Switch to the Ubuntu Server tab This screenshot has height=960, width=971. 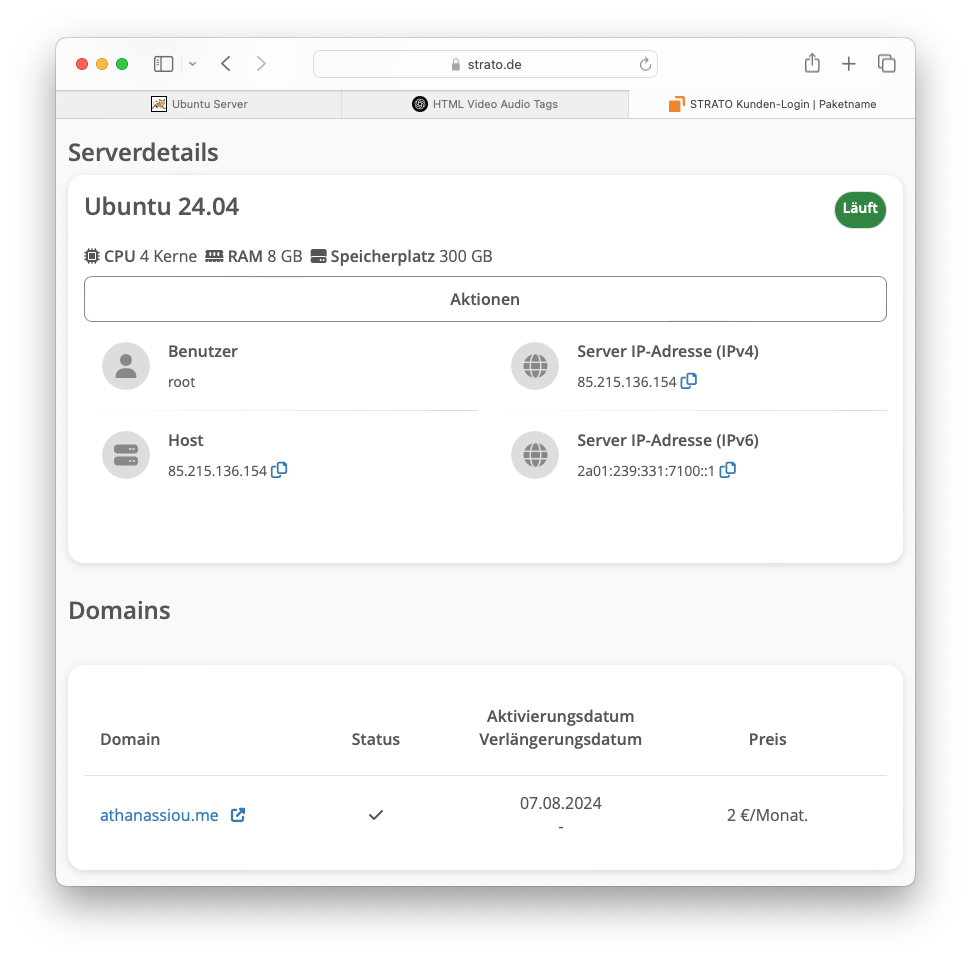click(x=199, y=104)
